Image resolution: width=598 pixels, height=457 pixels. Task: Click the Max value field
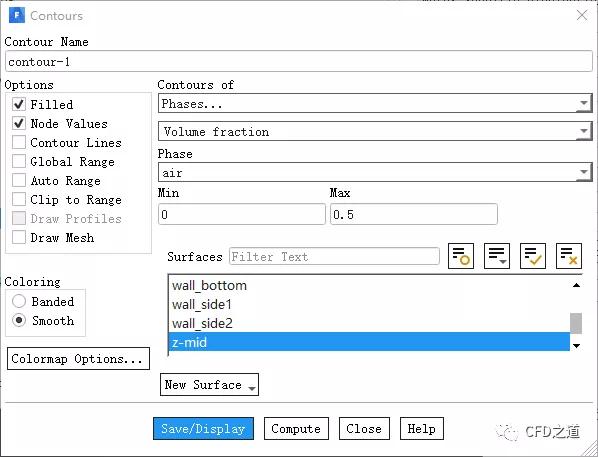click(414, 214)
